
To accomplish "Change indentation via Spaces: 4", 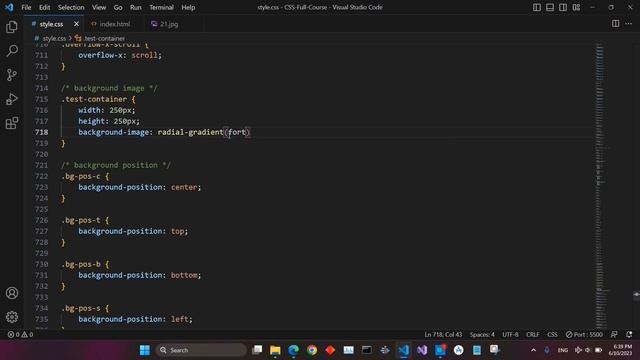I will tap(482, 334).
